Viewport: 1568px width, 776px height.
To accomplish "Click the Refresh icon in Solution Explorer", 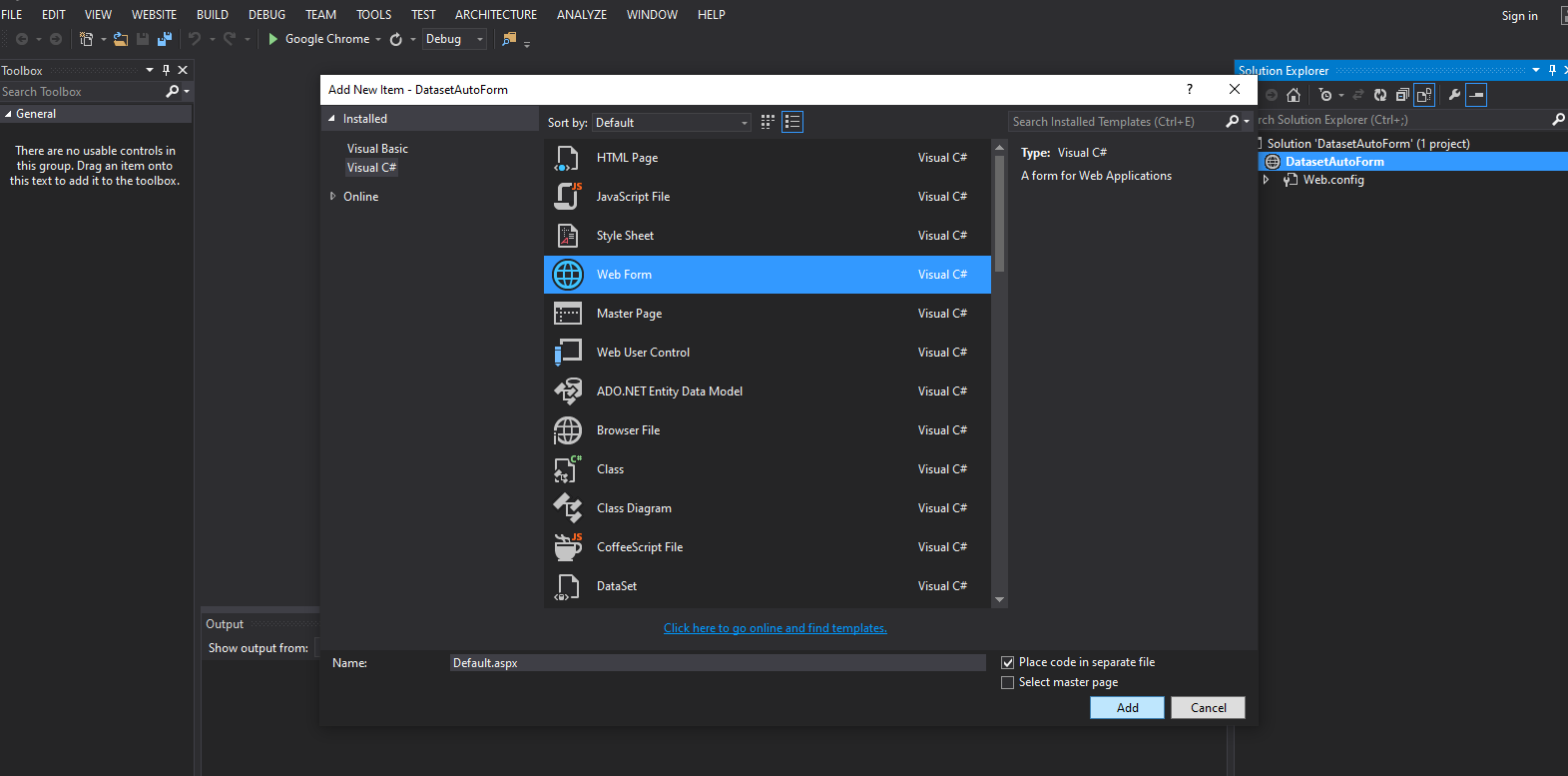I will coord(1380,95).
